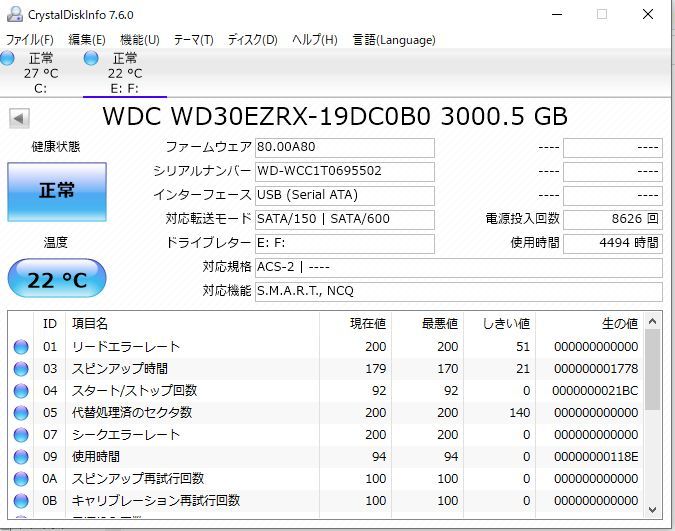The height and width of the screenshot is (531, 675).
Task: Click the blue status orb for C: drive
Action: [x=7, y=58]
